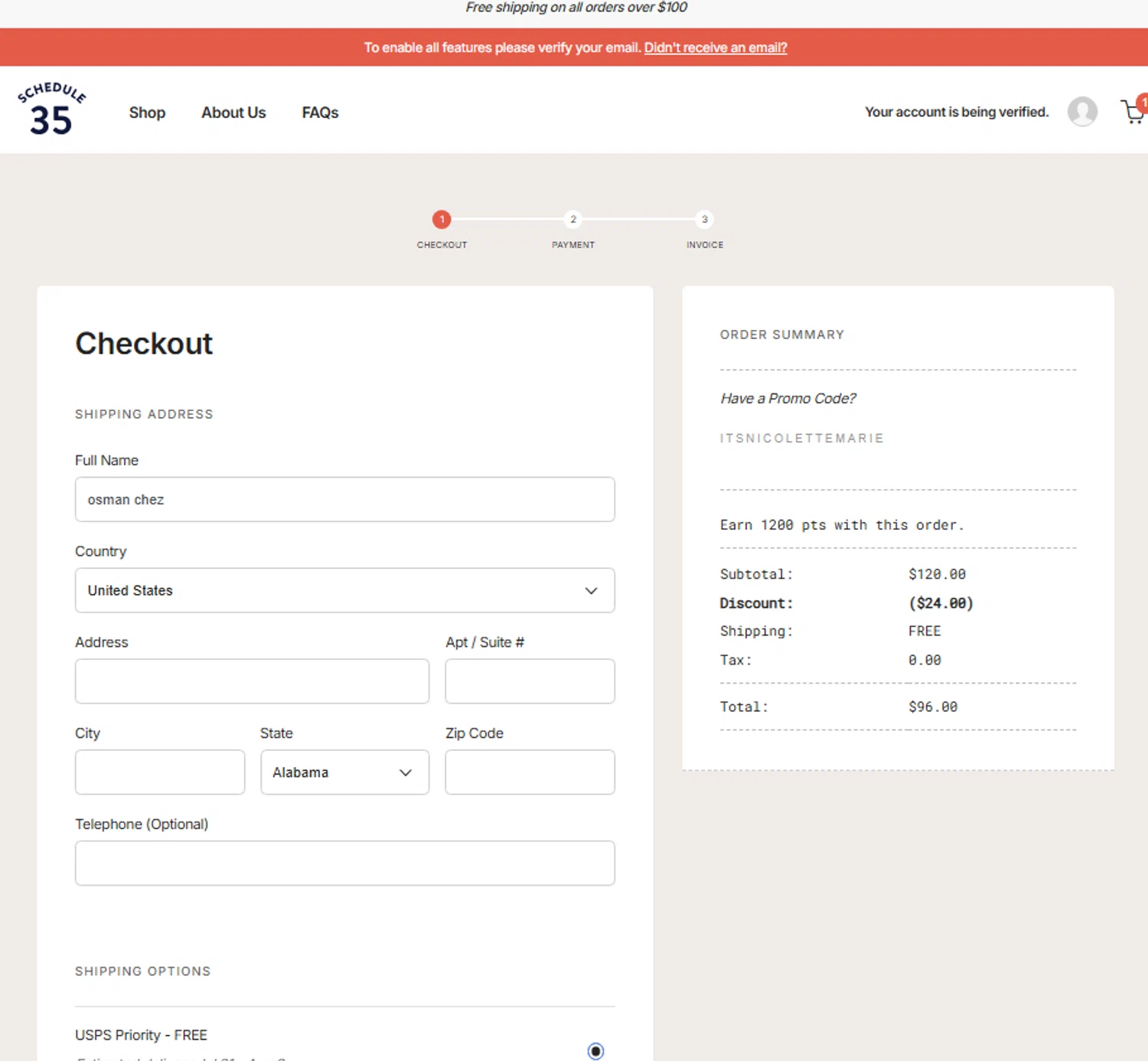Viewport: 1148px width, 1061px height.
Task: Click the "Earn 1200 pts with this order." text
Action: [842, 525]
